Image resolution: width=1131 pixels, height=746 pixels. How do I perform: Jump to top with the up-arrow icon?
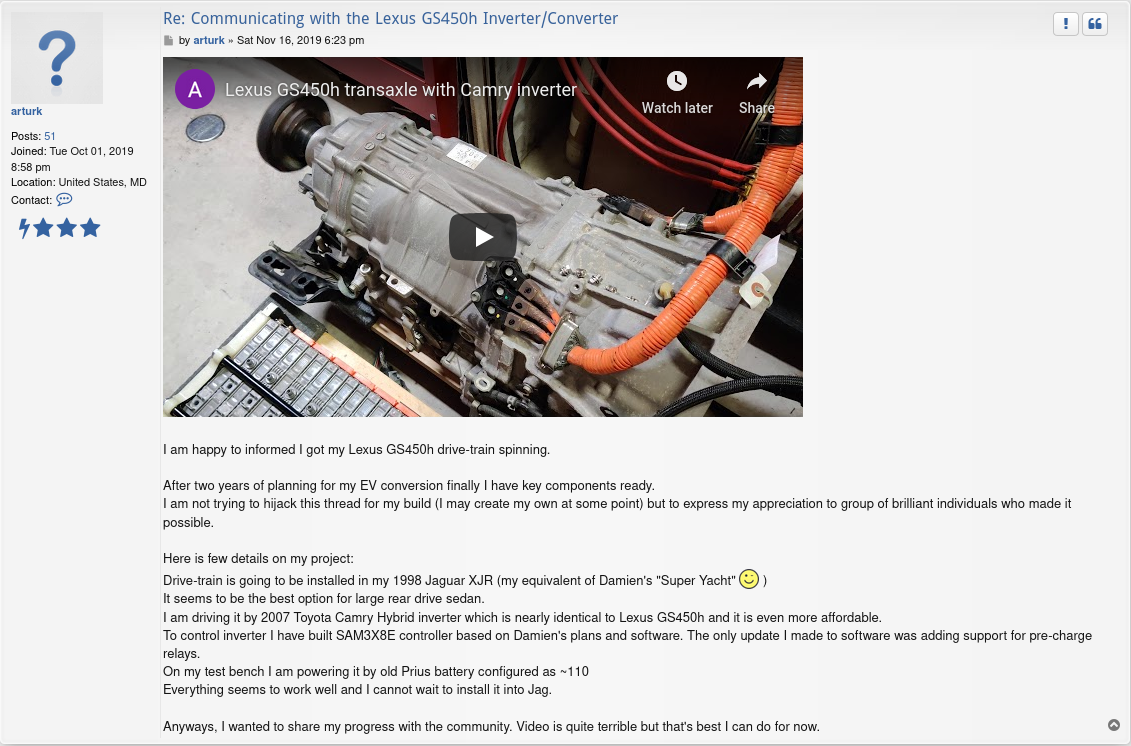[x=1114, y=725]
